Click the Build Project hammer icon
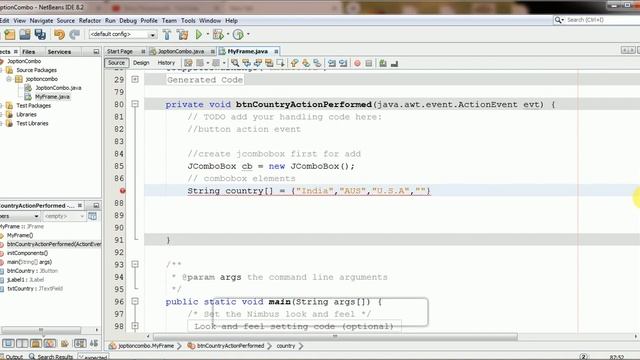The height and width of the screenshot is (360, 640). (167, 35)
